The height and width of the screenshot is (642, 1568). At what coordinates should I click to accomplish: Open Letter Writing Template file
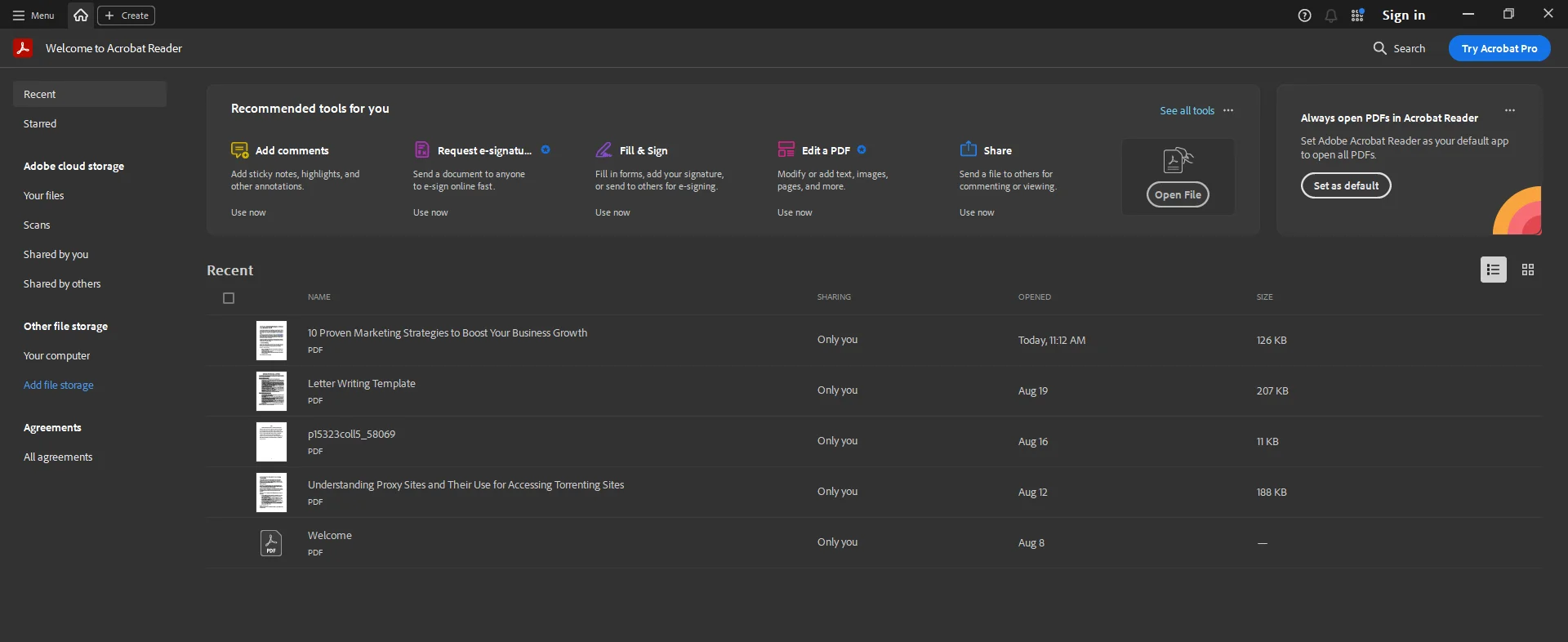[362, 383]
